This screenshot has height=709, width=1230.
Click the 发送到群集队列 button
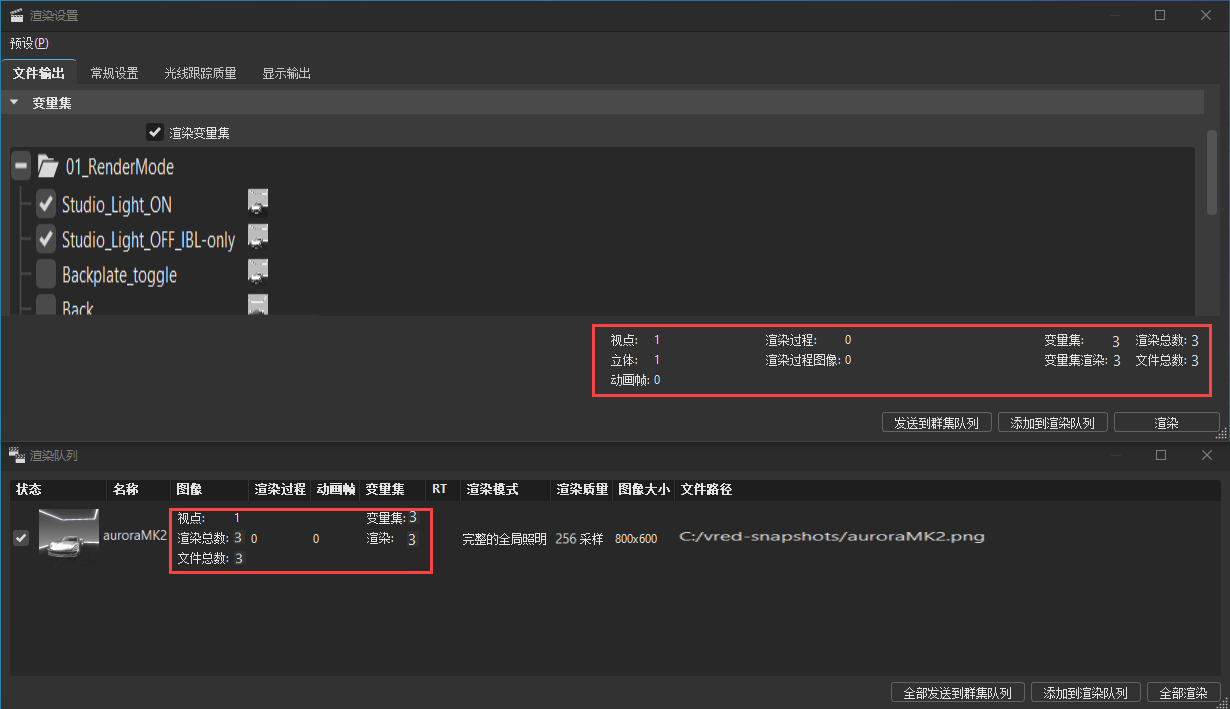pos(936,422)
